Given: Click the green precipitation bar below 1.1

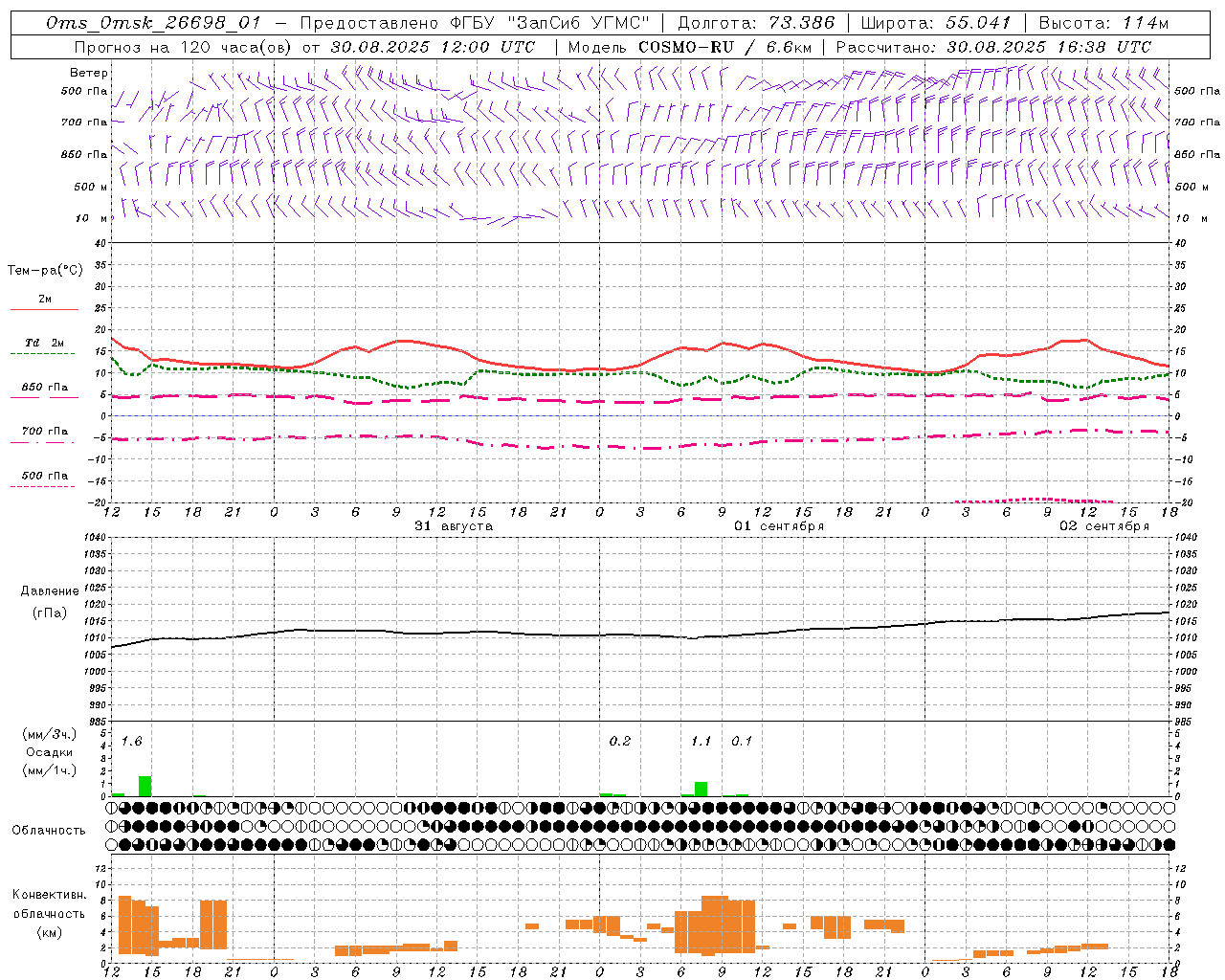Looking at the screenshot, I should [x=701, y=789].
